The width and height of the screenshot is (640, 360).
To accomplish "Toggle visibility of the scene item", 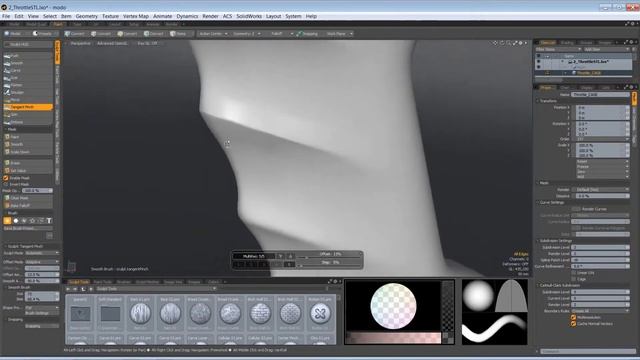I will click(x=538, y=62).
